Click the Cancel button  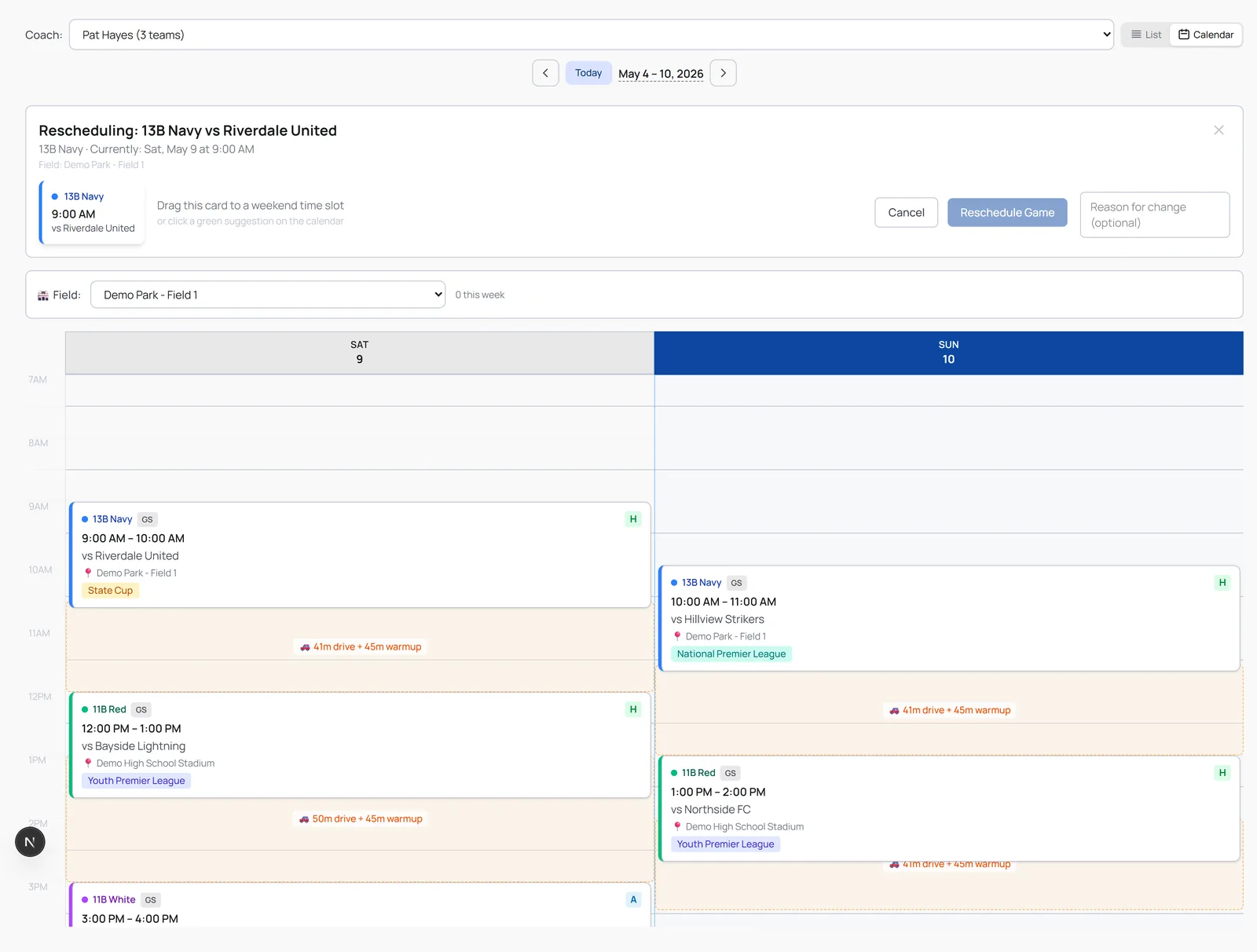pos(906,213)
